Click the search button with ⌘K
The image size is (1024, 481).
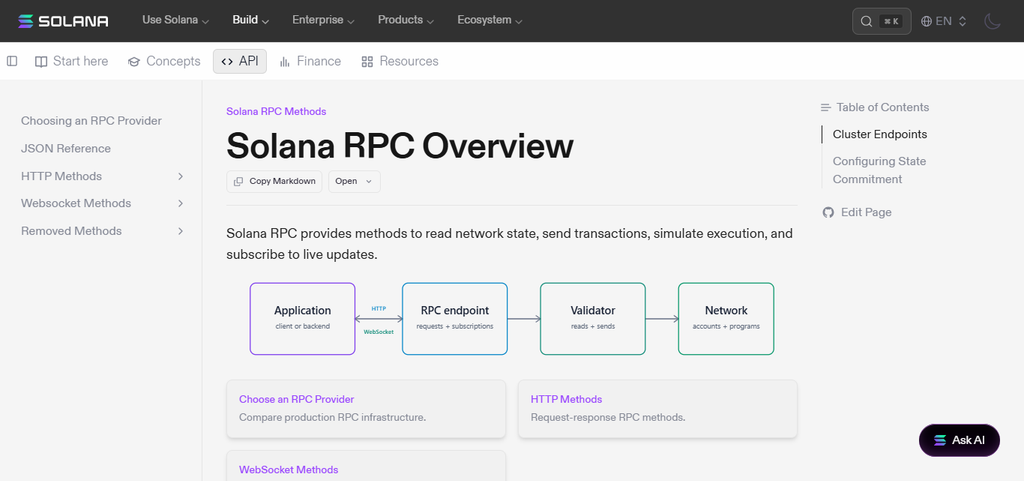coord(882,21)
